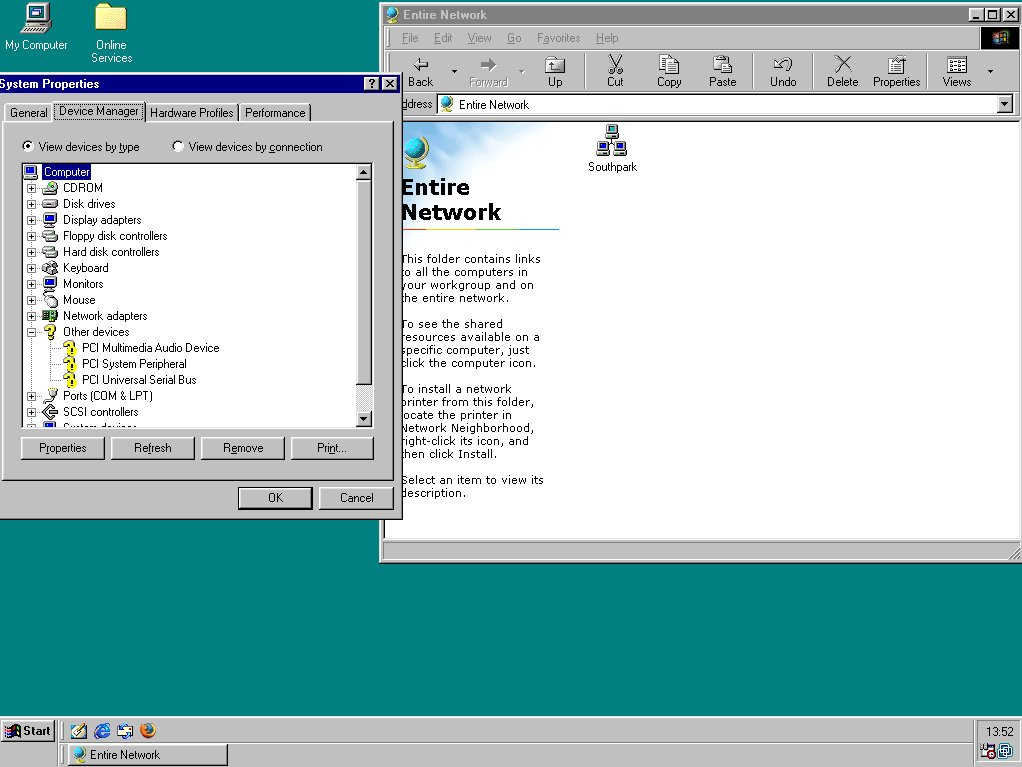Select PCI Multimedia Audio Device
Image resolution: width=1022 pixels, height=767 pixels.
(151, 348)
